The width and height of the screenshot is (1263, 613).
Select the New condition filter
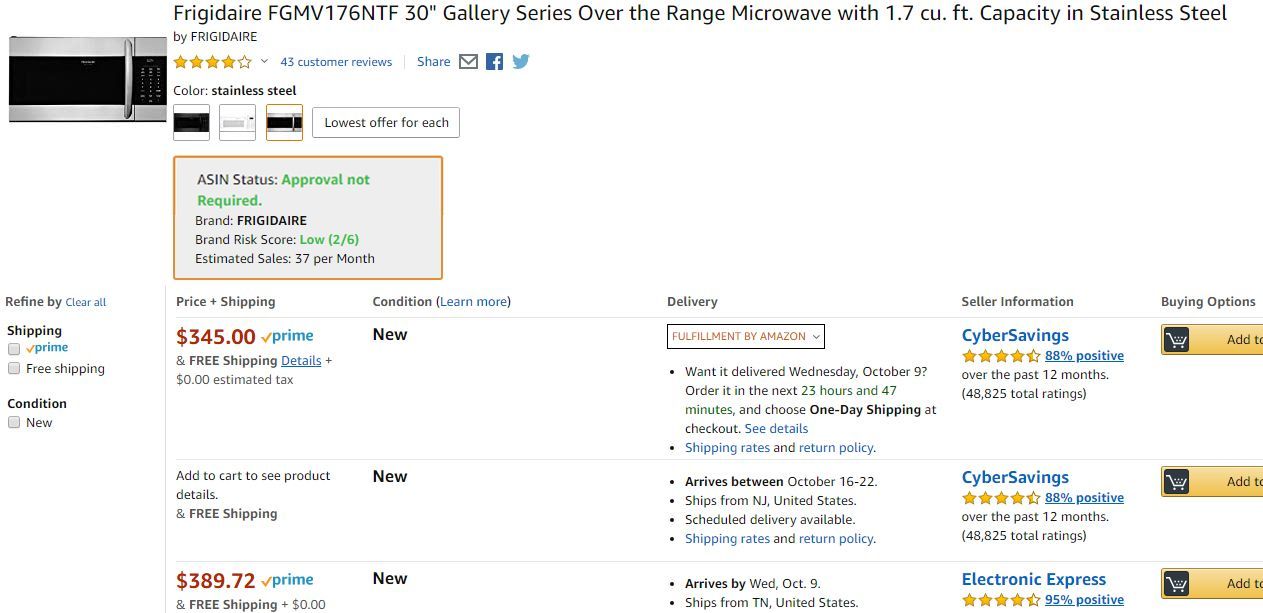tap(14, 422)
